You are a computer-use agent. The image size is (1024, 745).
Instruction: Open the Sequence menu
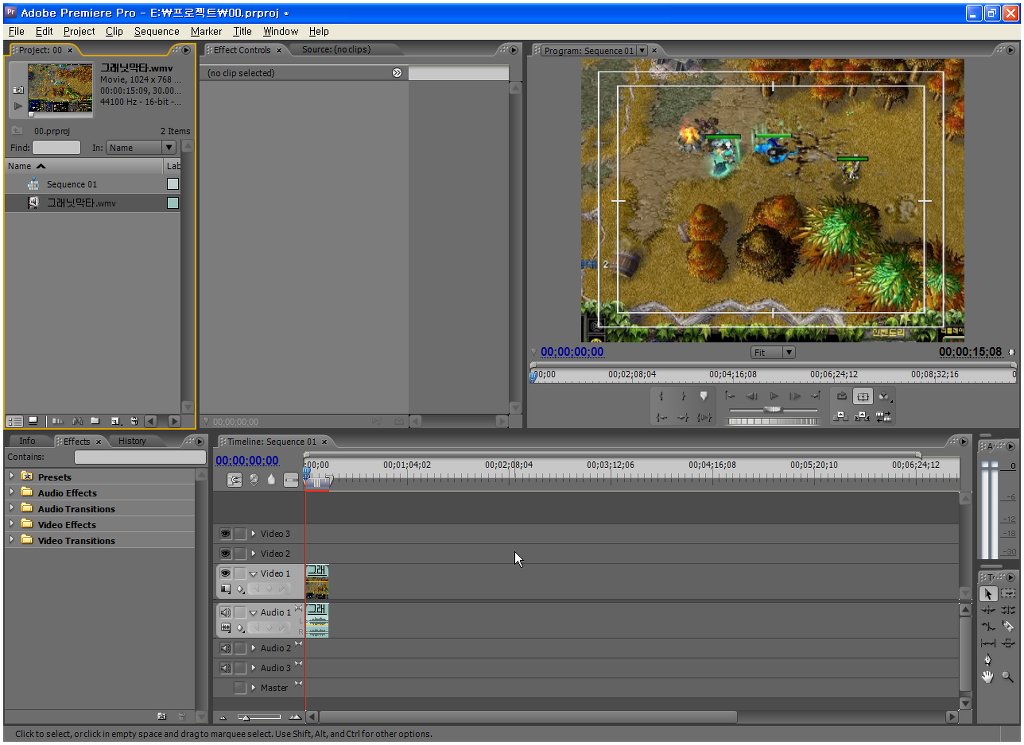click(156, 31)
